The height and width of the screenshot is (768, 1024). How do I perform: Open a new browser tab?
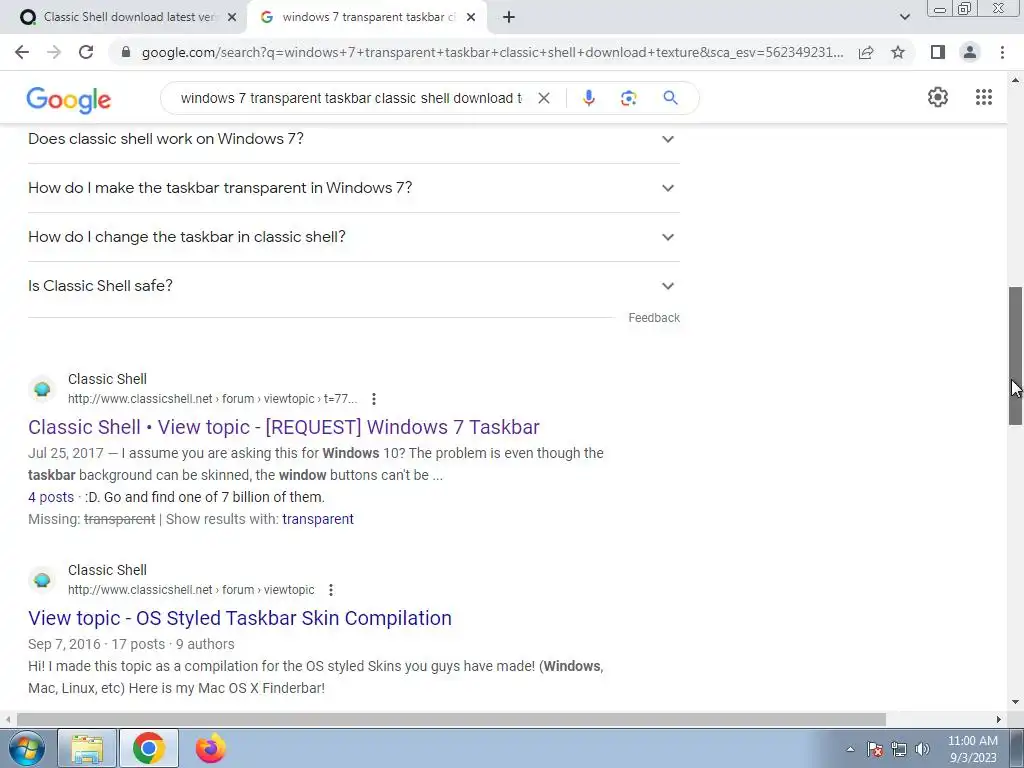point(509,17)
